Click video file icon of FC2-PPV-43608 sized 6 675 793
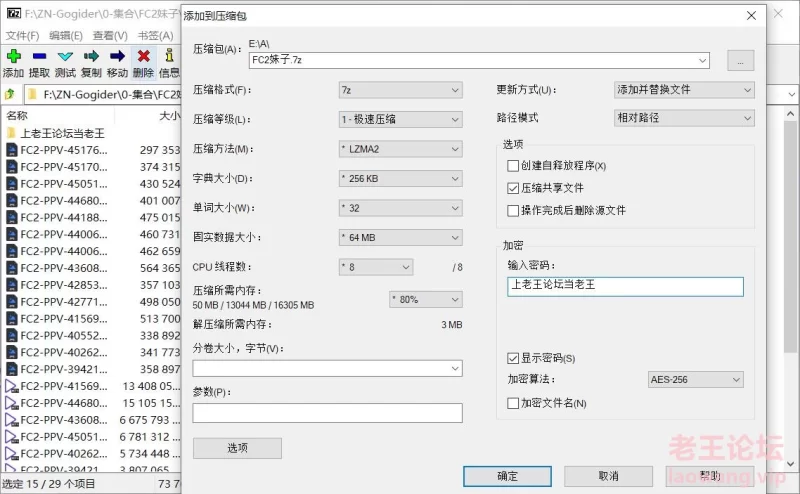The height and width of the screenshot is (494, 800). pyautogui.click(x=12, y=420)
